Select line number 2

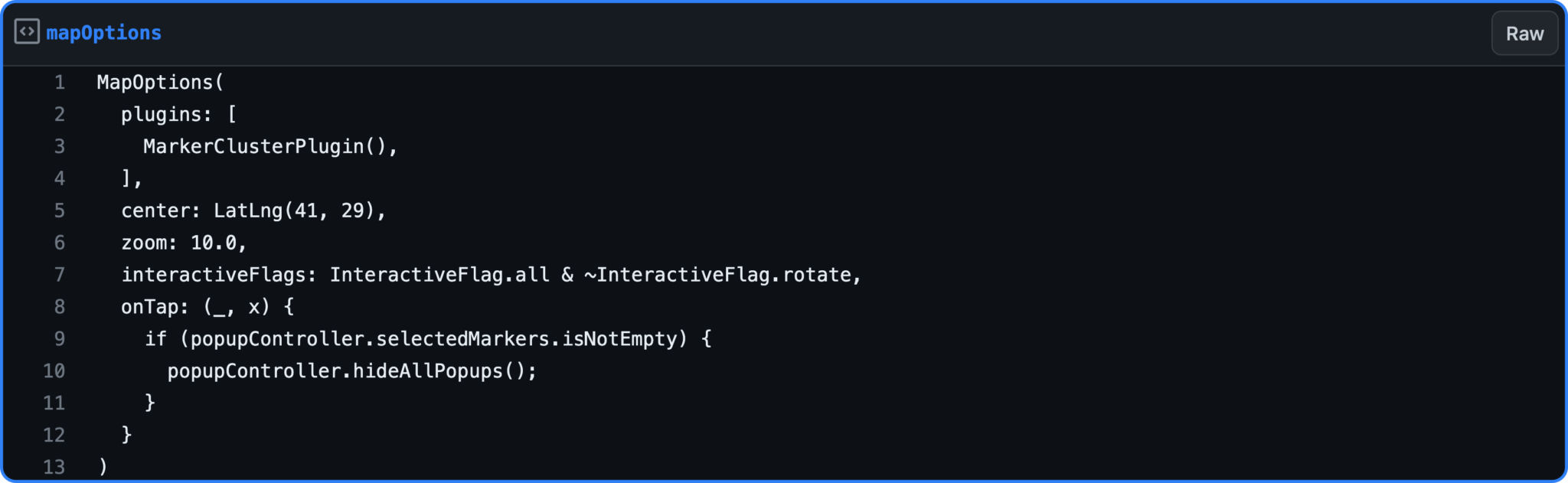pyautogui.click(x=60, y=115)
